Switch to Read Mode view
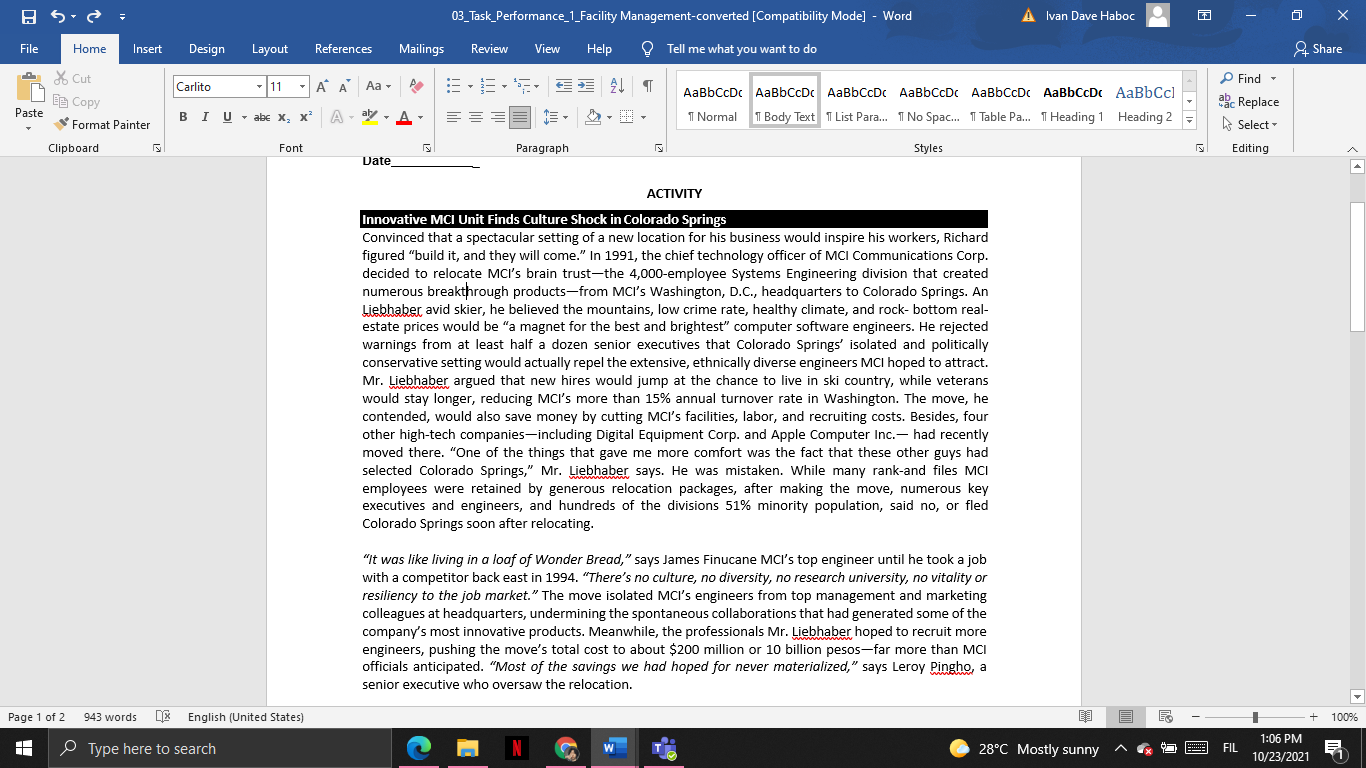The height and width of the screenshot is (768, 1366). 1086,717
